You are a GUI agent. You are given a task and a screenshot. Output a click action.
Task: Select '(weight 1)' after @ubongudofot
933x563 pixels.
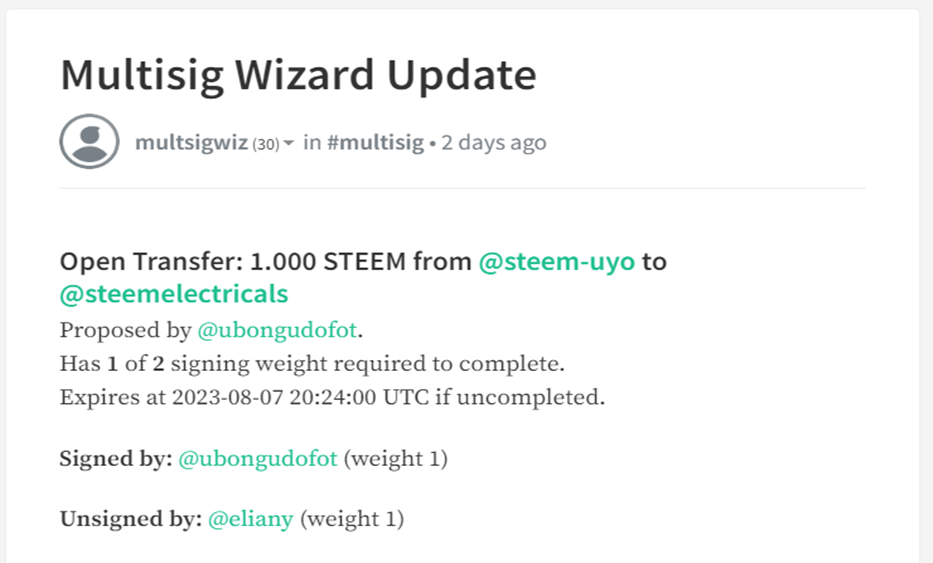click(x=396, y=459)
